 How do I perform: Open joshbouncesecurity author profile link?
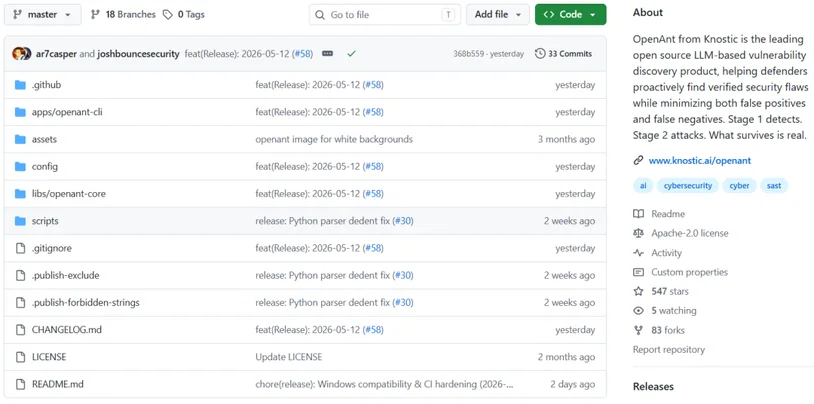(x=138, y=53)
